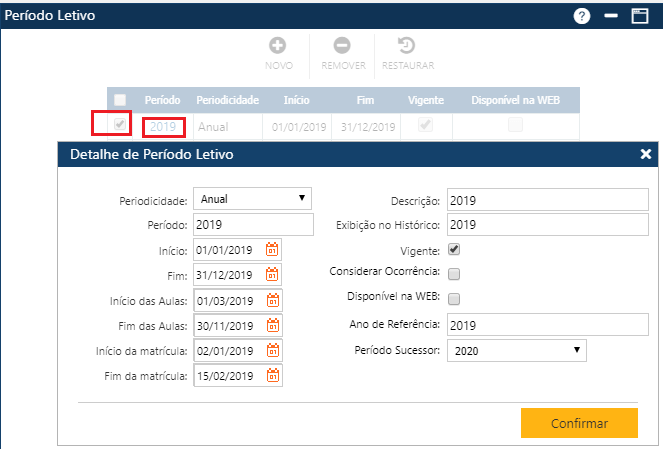Click the Descrição input field
Screen dimensions: 666x449
[547, 200]
